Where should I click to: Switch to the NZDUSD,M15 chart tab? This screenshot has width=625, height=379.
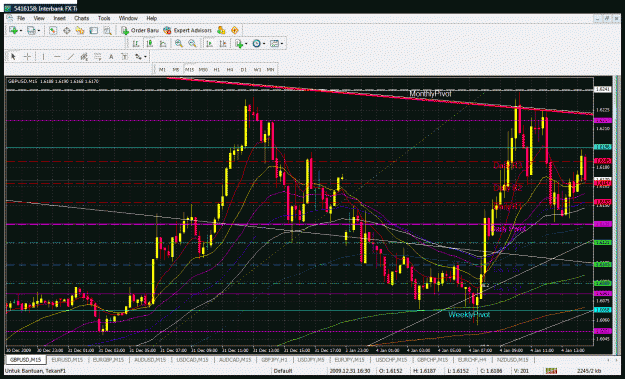tap(512, 360)
